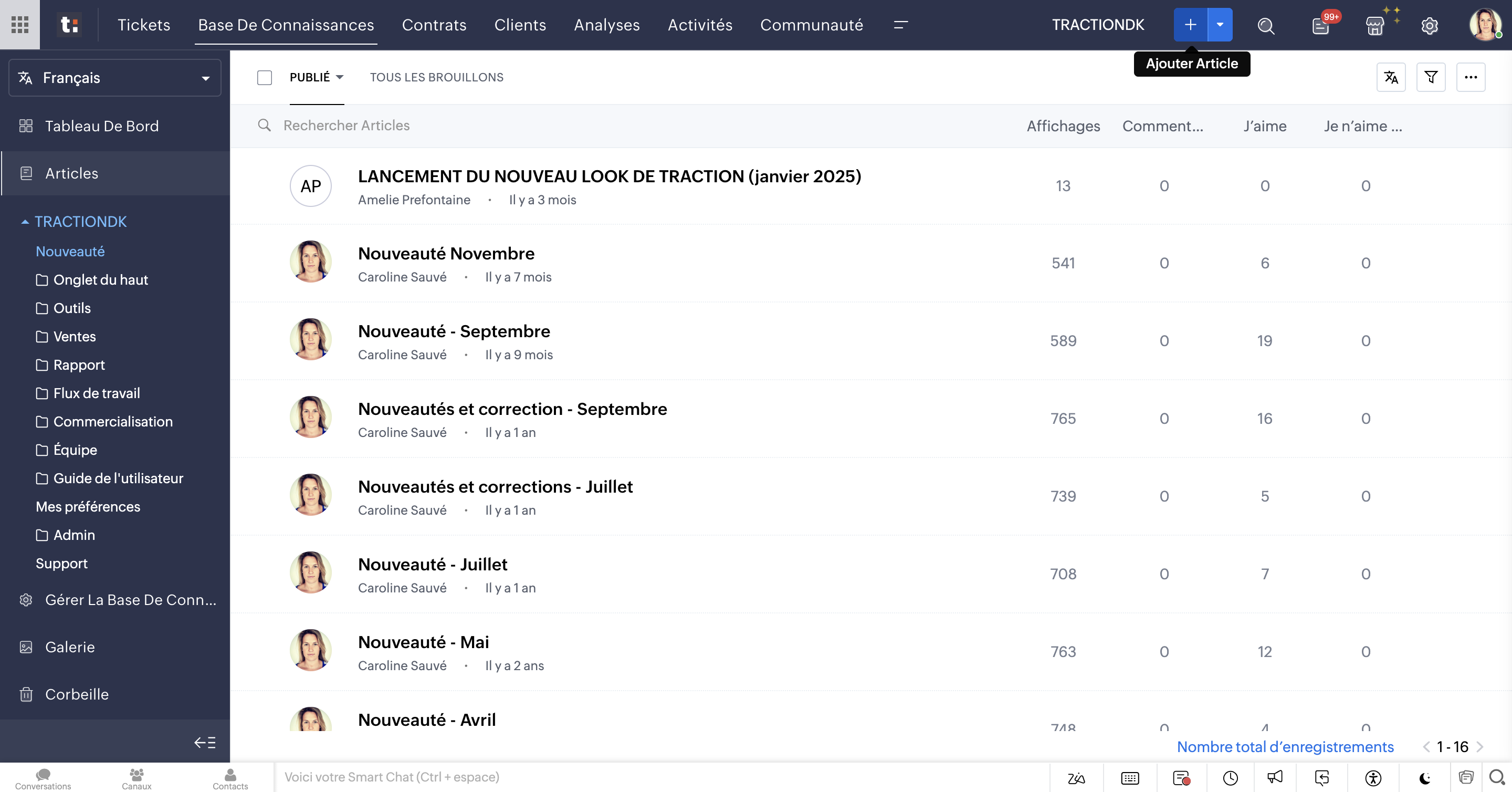Select the checkbox next to PUBLIÉ
This screenshot has width=1512, height=792.
265,77
